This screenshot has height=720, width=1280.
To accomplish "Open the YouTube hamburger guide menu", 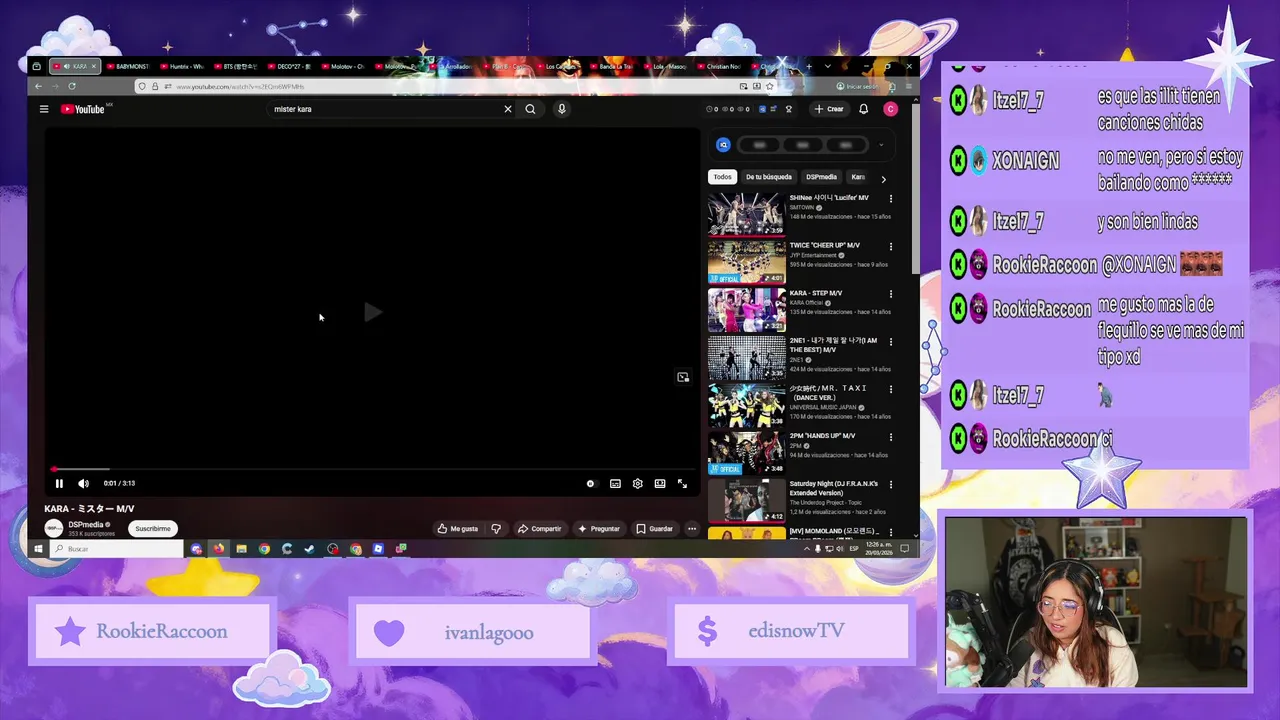I will click(44, 109).
